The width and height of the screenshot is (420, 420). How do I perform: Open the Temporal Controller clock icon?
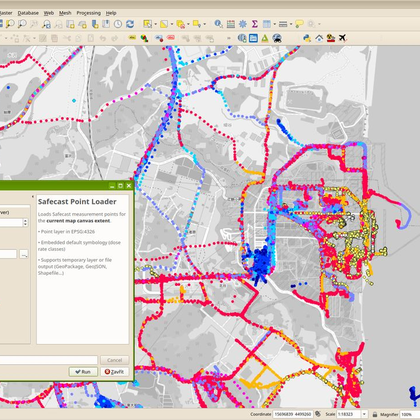(118, 24)
